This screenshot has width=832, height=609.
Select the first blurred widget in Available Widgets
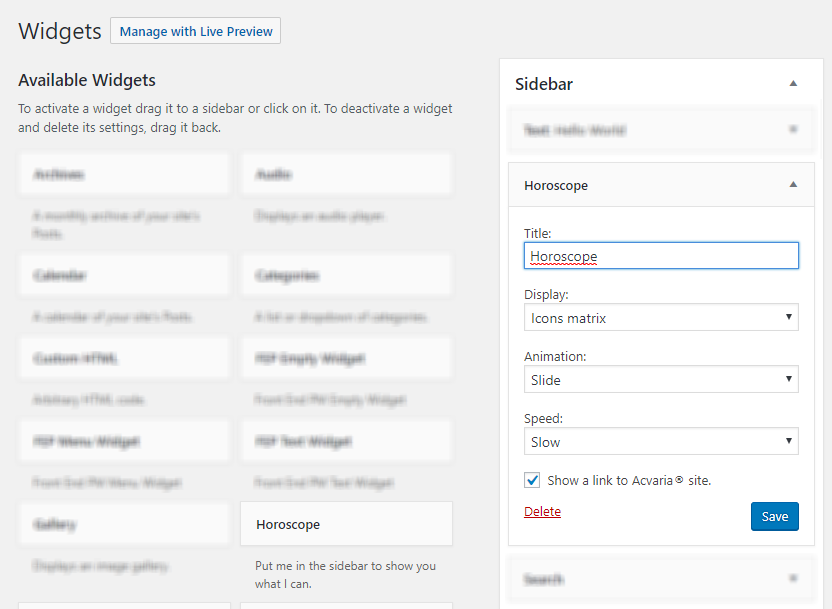(x=124, y=175)
